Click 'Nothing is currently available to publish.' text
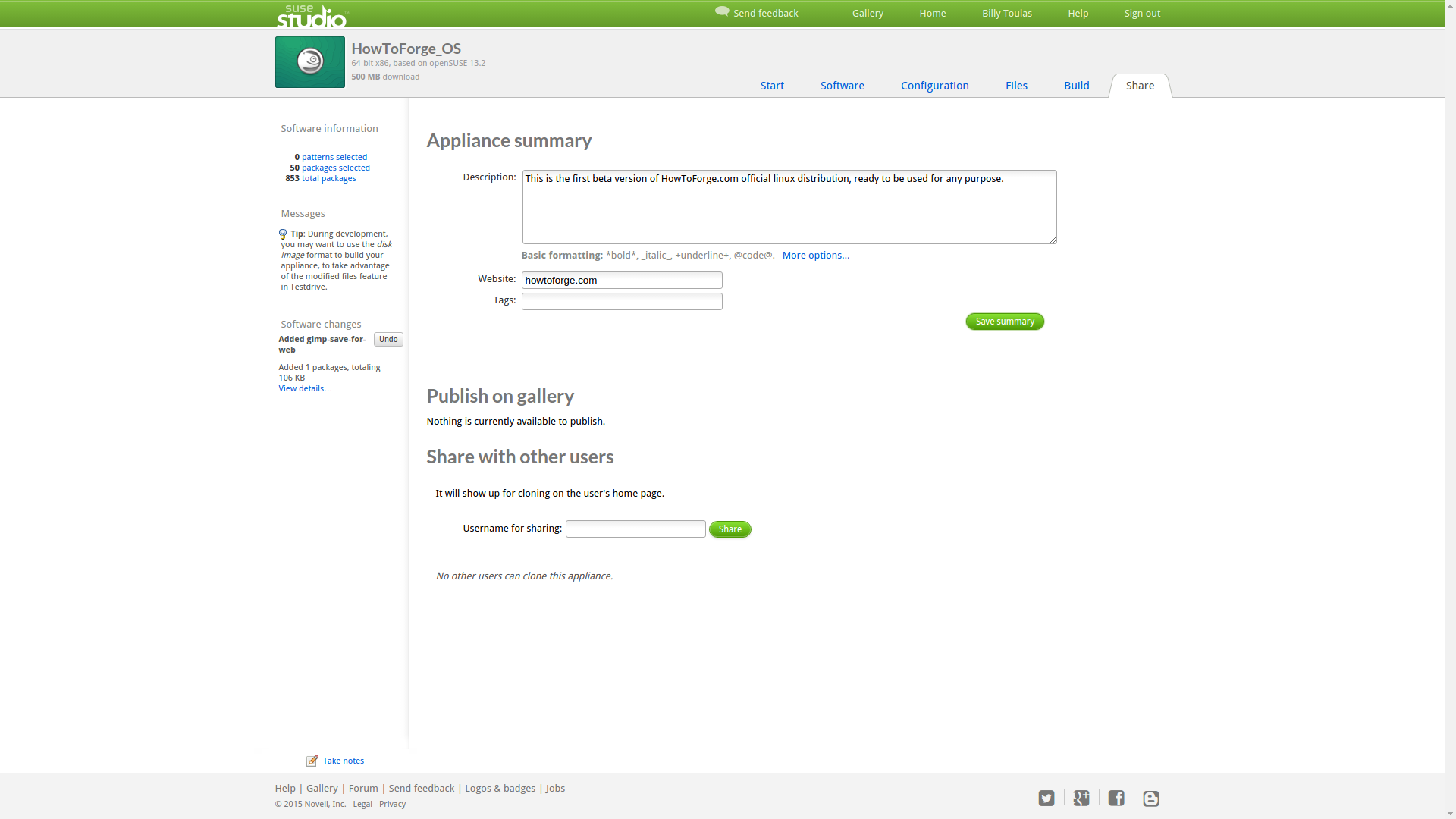Screen dimensions: 1456x819 [x=516, y=422]
